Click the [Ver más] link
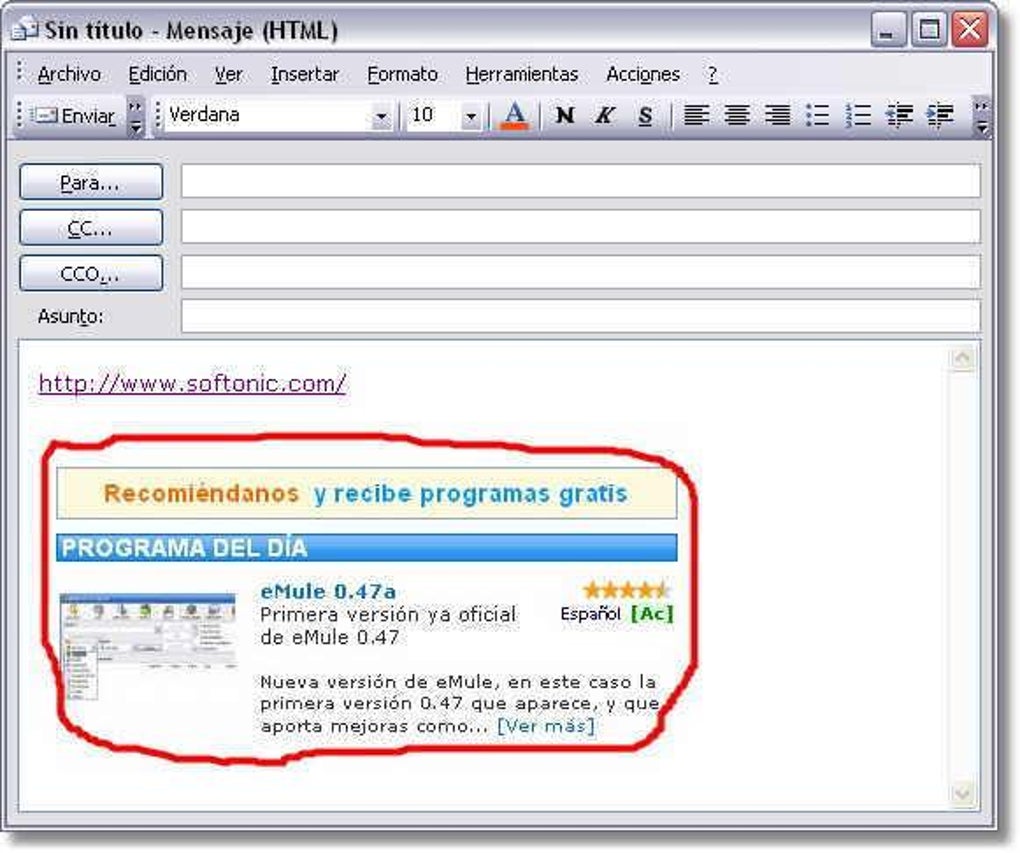The height and width of the screenshot is (853, 1020). [546, 725]
